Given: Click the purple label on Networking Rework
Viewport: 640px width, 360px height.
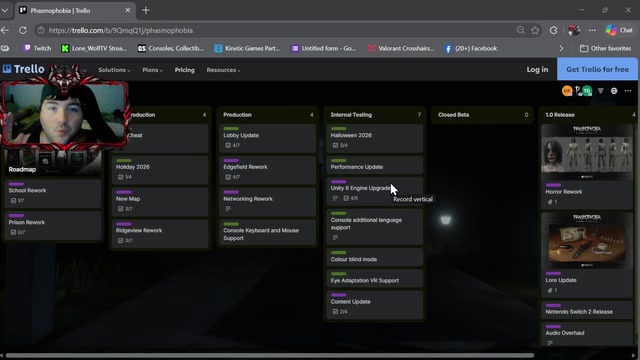Looking at the screenshot, I should pos(231,192).
